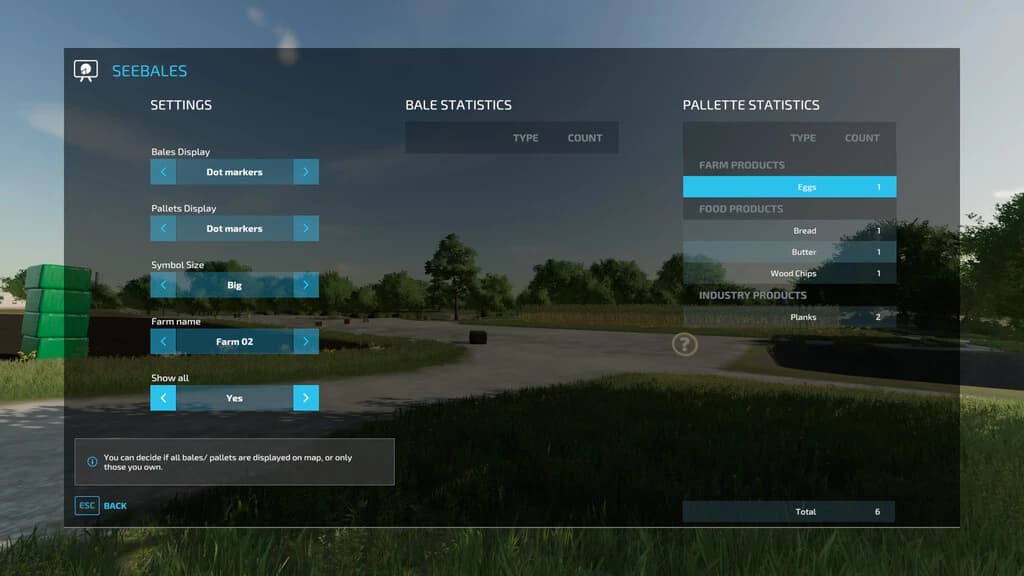Toggle Show all with right arrow
This screenshot has height=576, width=1024.
pyautogui.click(x=306, y=398)
